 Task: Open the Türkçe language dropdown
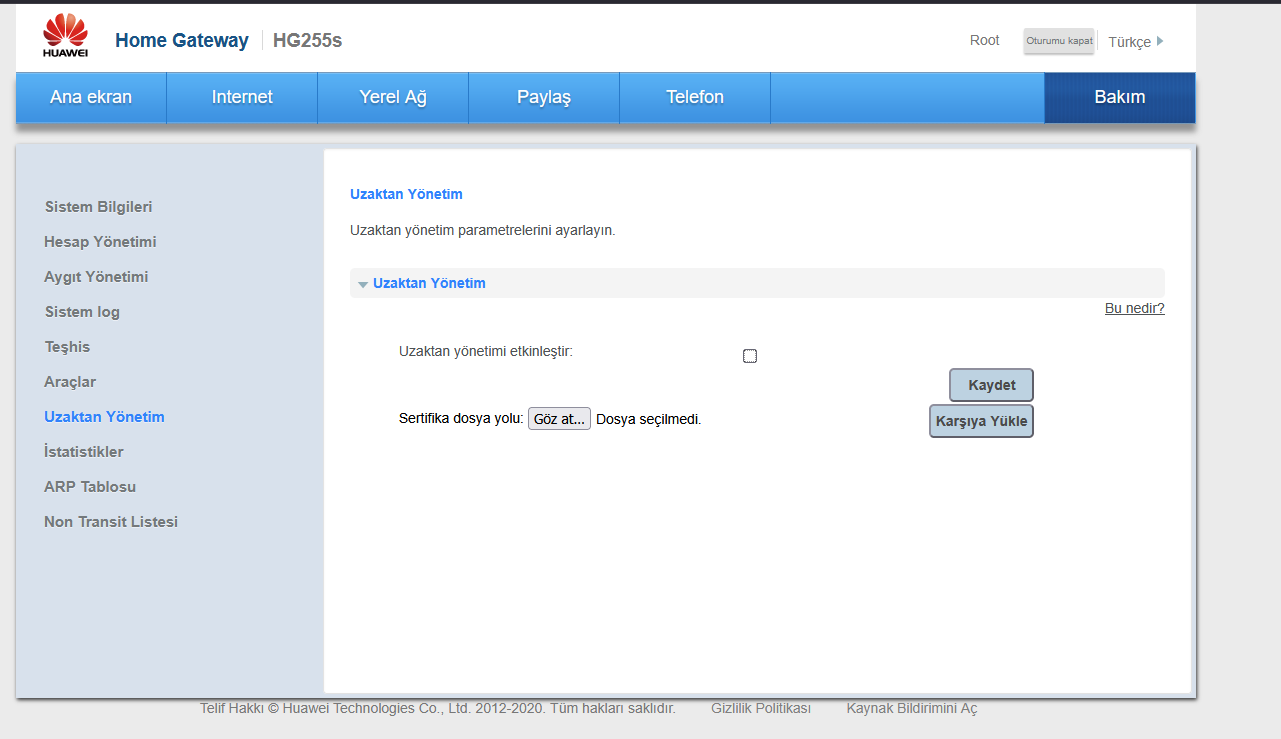(1136, 42)
